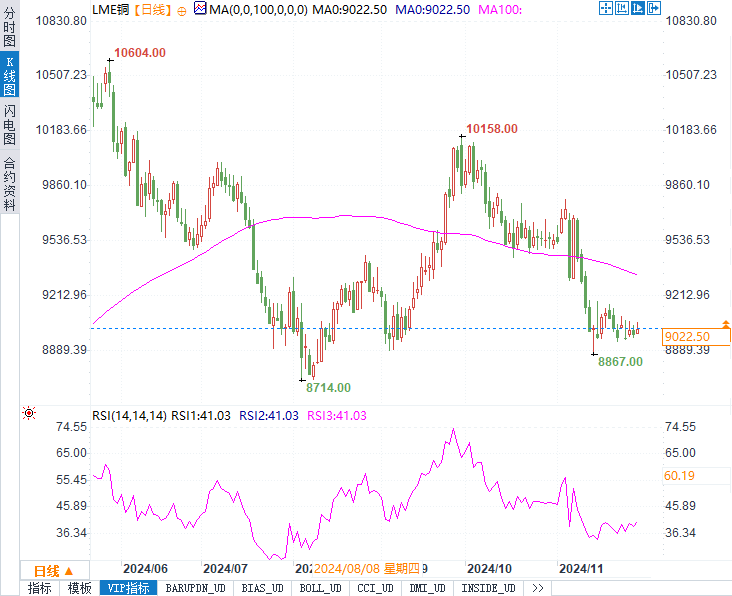
Task: Click the 2024/10 time axis label
Action: click(489, 568)
